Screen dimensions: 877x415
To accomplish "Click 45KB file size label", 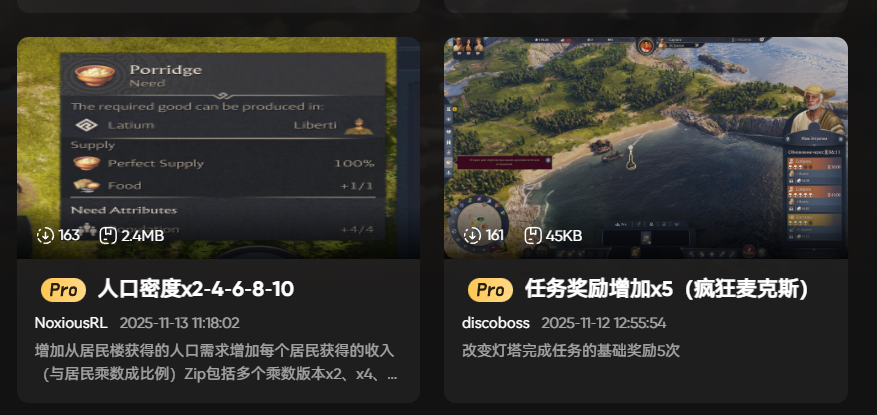I will 564,235.
